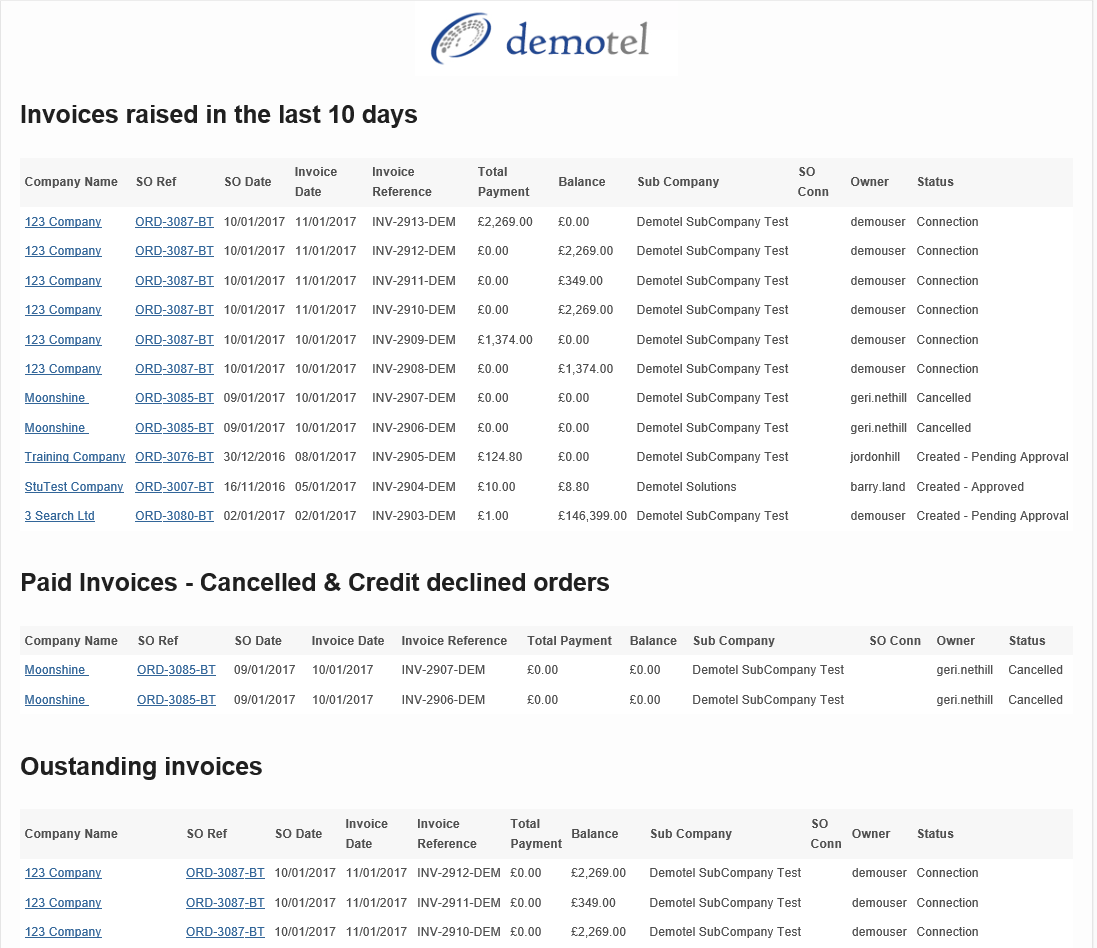The image size is (1097, 948).
Task: Open the ORD-3087-BT link in the INV-2909-DEM row
Action: (x=174, y=340)
